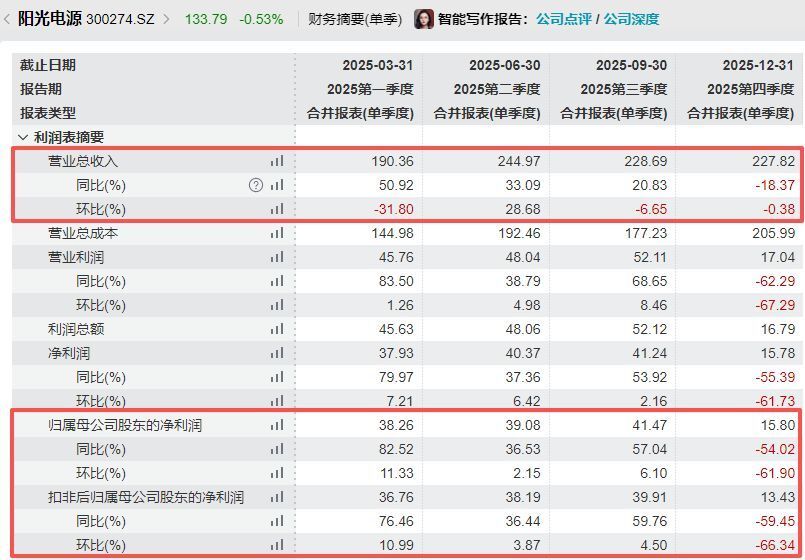The image size is (805, 560).
Task: Click non-recurring adjusted profit 13.43
Action: (777, 497)
